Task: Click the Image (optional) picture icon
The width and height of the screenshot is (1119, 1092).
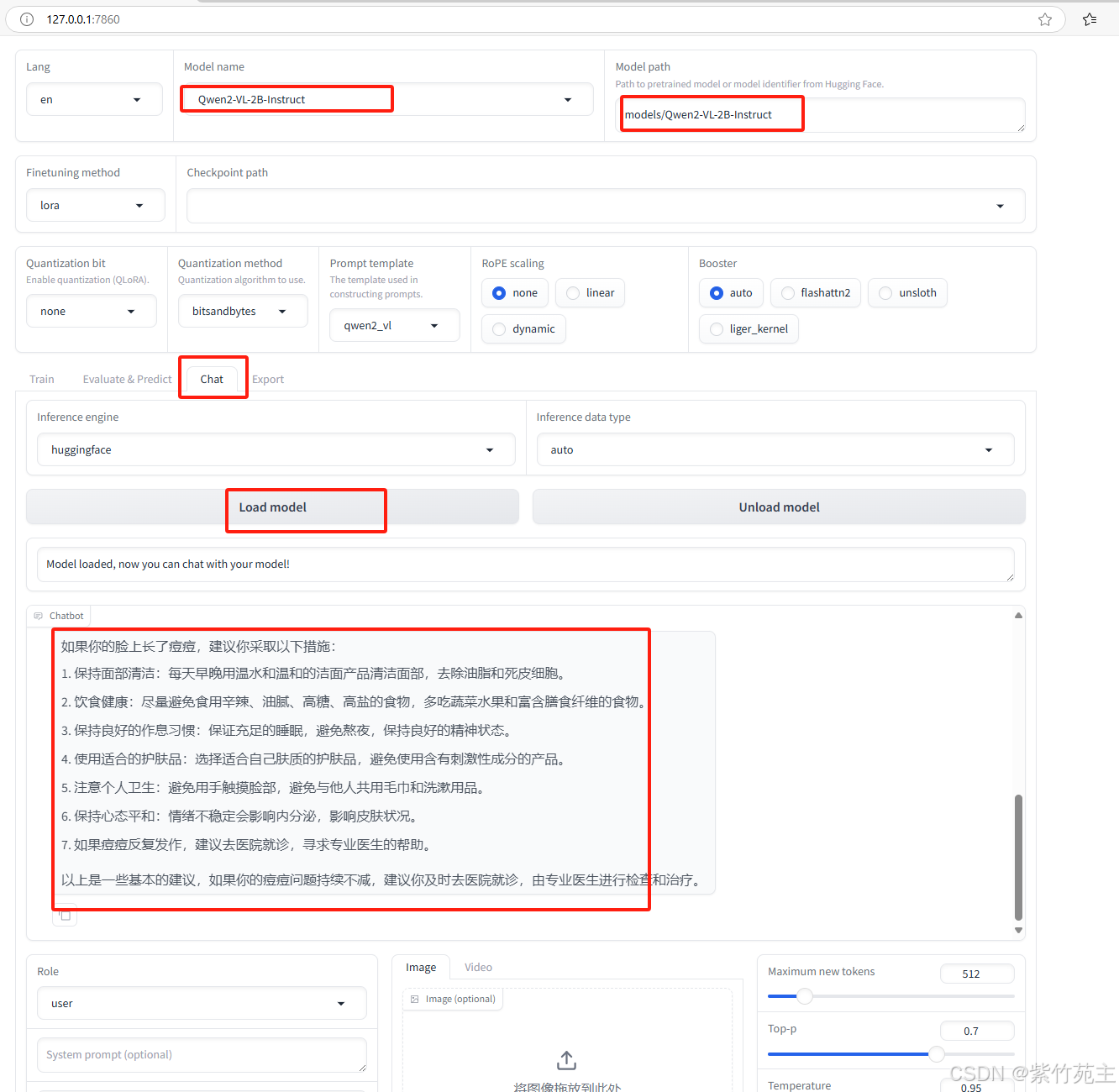Action: click(x=415, y=999)
